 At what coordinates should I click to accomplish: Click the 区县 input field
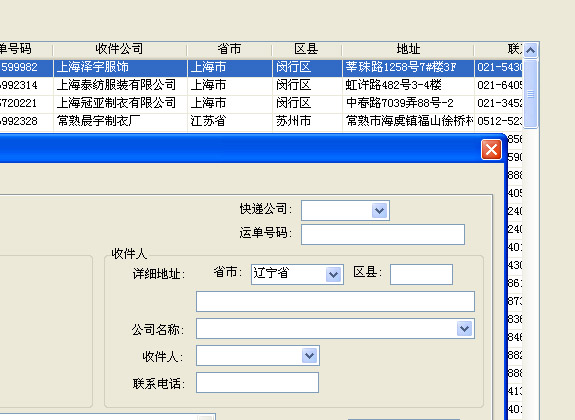[421, 274]
